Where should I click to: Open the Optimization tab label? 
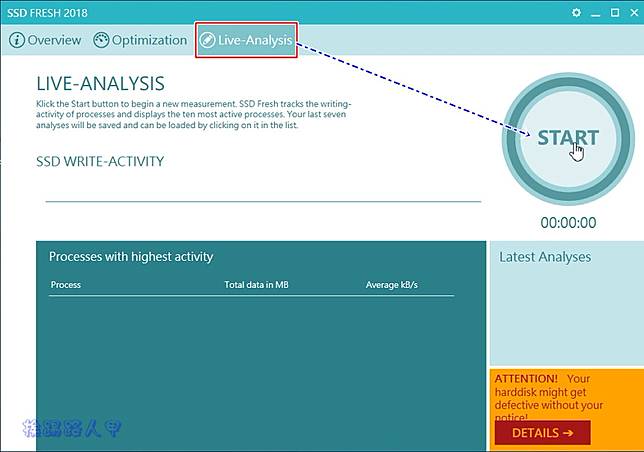click(150, 41)
